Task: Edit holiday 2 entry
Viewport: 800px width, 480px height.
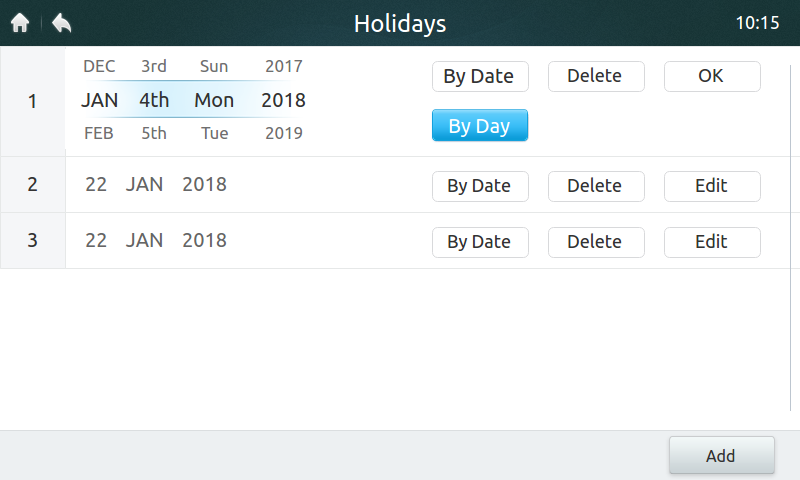Action: click(711, 186)
